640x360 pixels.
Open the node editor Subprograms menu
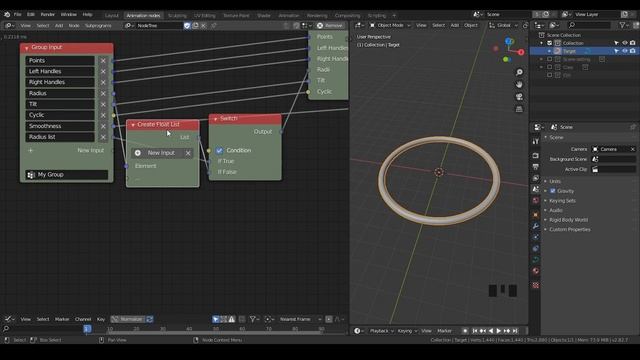pyautogui.click(x=98, y=25)
